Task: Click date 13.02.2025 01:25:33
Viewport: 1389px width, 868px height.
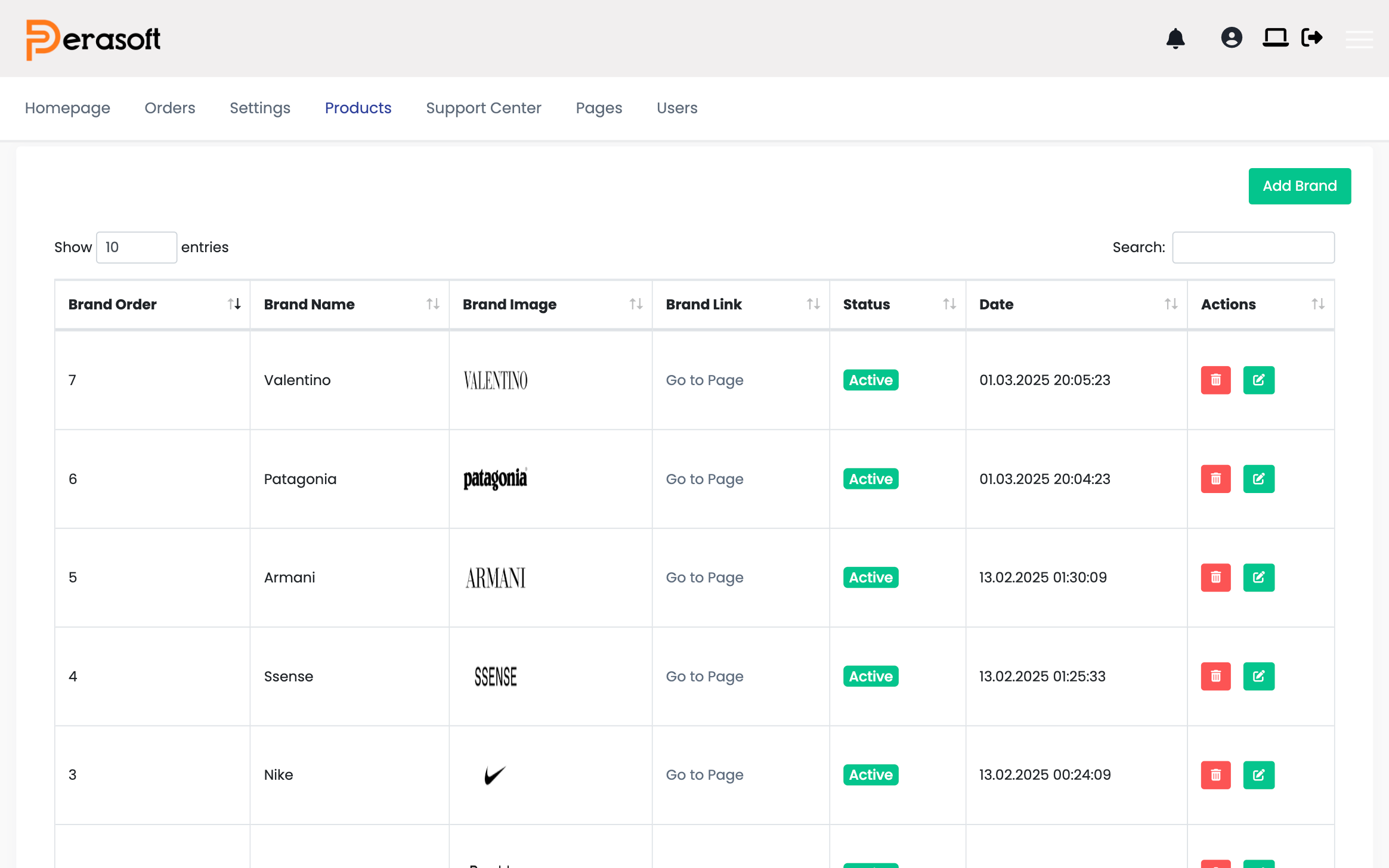Action: [x=1042, y=676]
